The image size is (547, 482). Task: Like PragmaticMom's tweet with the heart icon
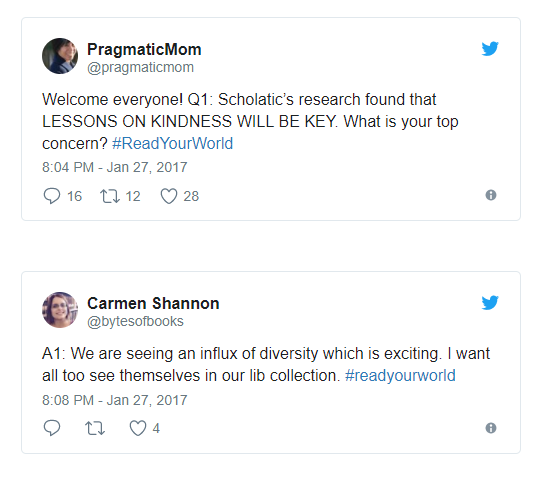pos(168,196)
